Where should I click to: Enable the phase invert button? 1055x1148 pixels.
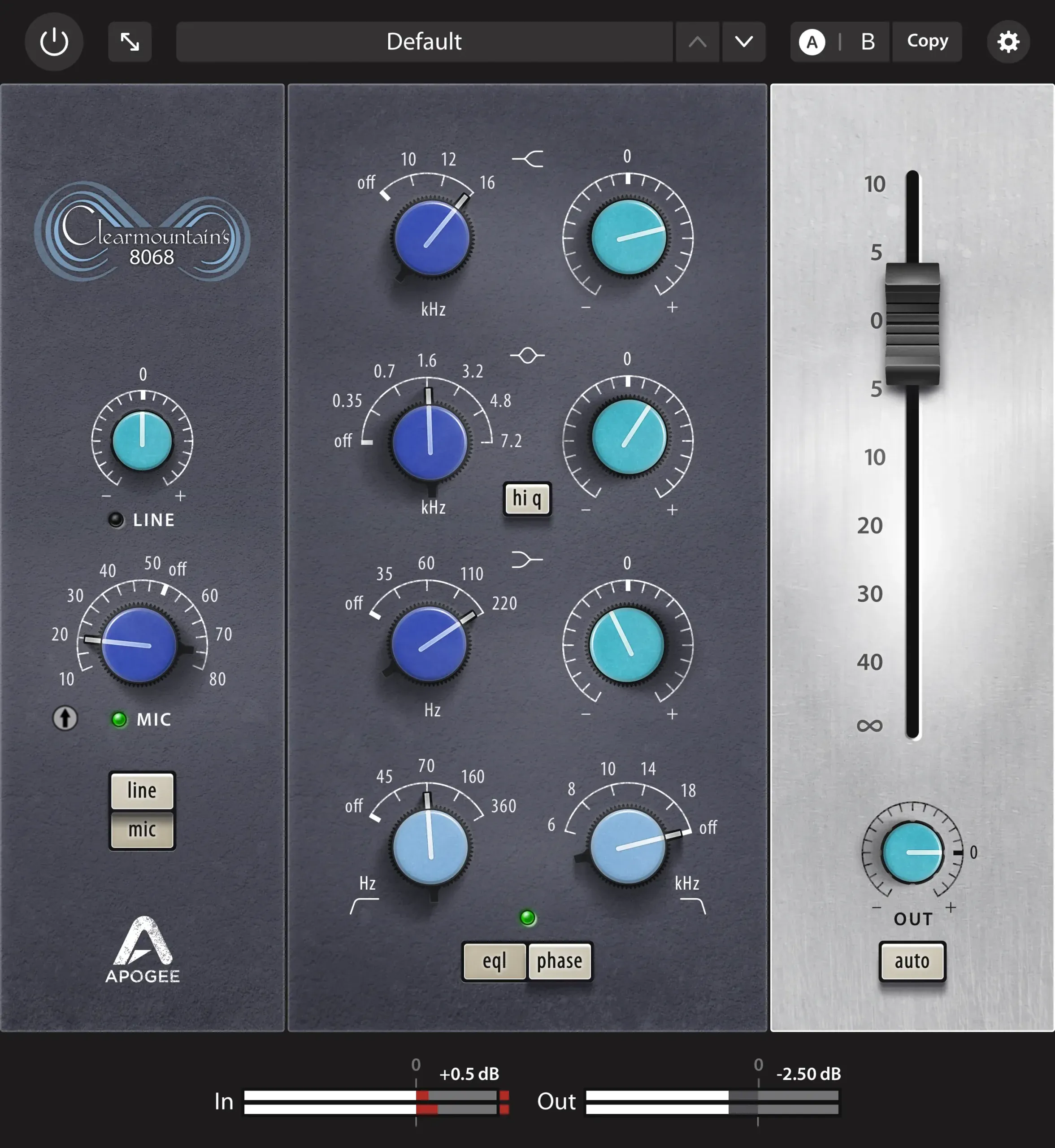[560, 961]
